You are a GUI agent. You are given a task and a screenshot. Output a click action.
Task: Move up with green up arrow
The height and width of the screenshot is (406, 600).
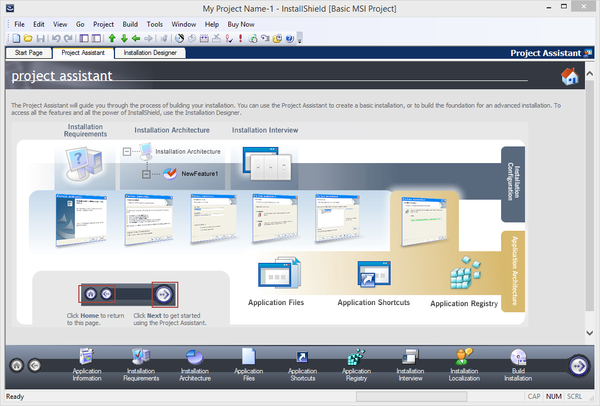coord(112,38)
